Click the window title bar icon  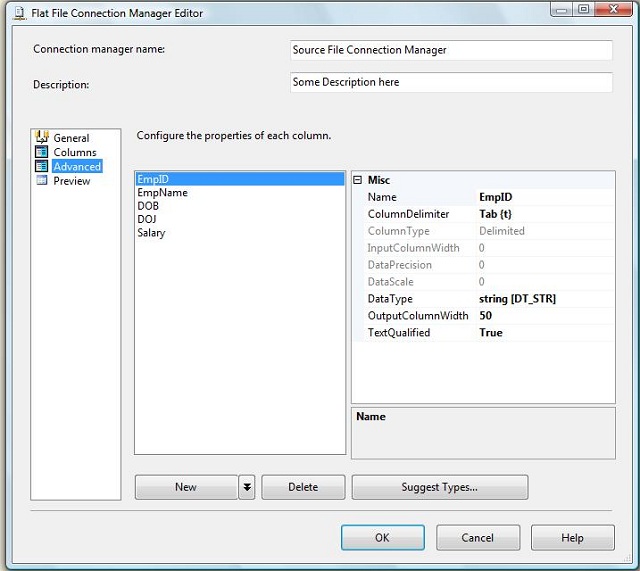[17, 13]
